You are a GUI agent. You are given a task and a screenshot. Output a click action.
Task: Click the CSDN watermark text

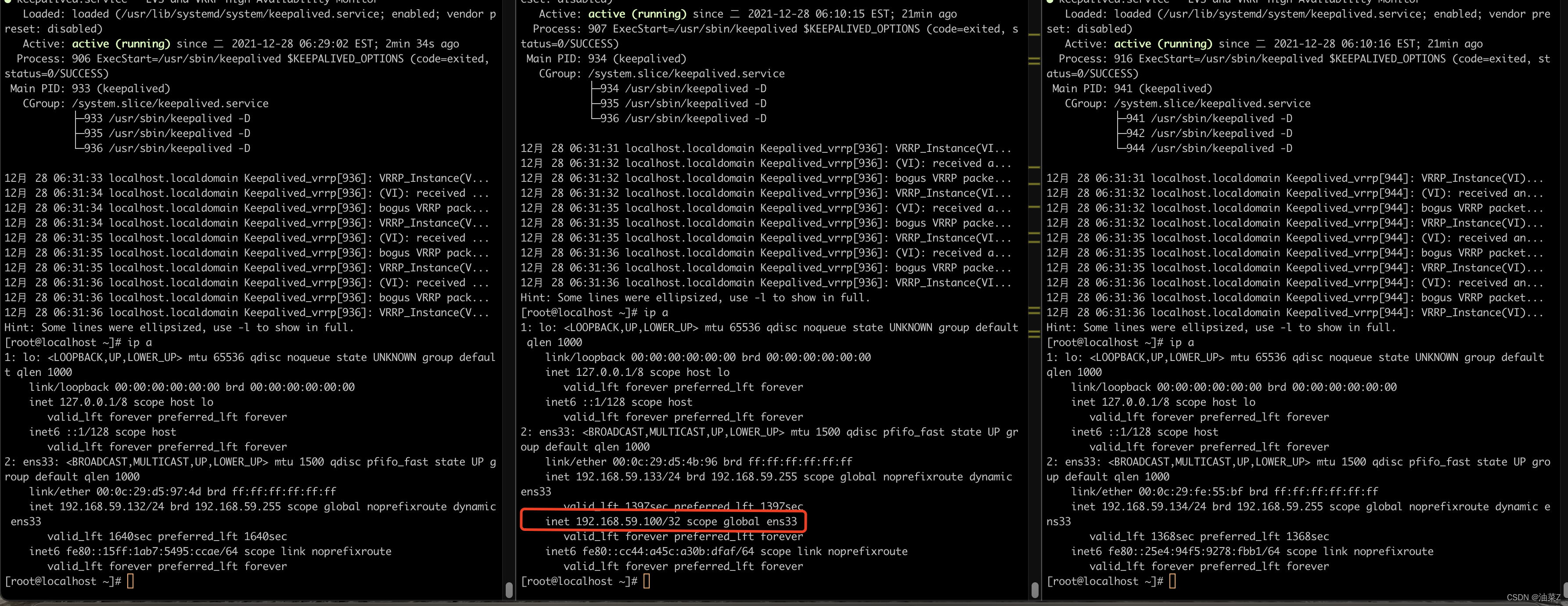(x=1533, y=598)
